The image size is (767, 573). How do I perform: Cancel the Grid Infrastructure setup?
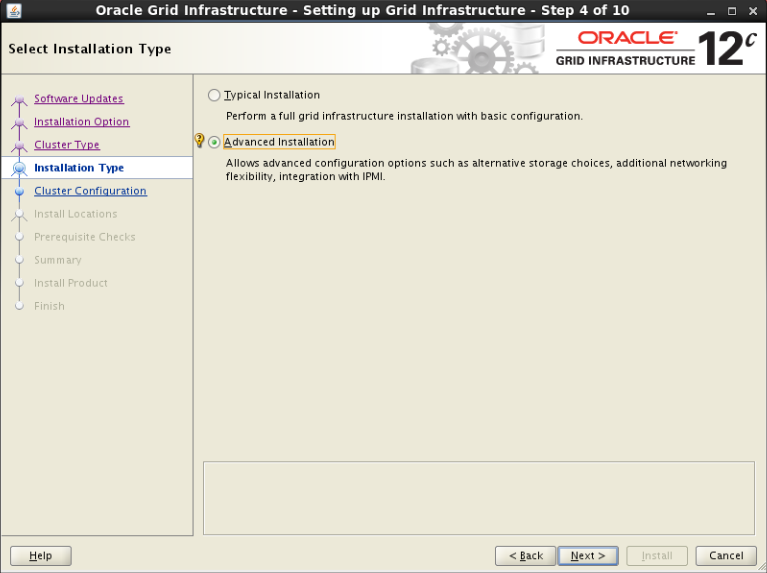click(726, 556)
